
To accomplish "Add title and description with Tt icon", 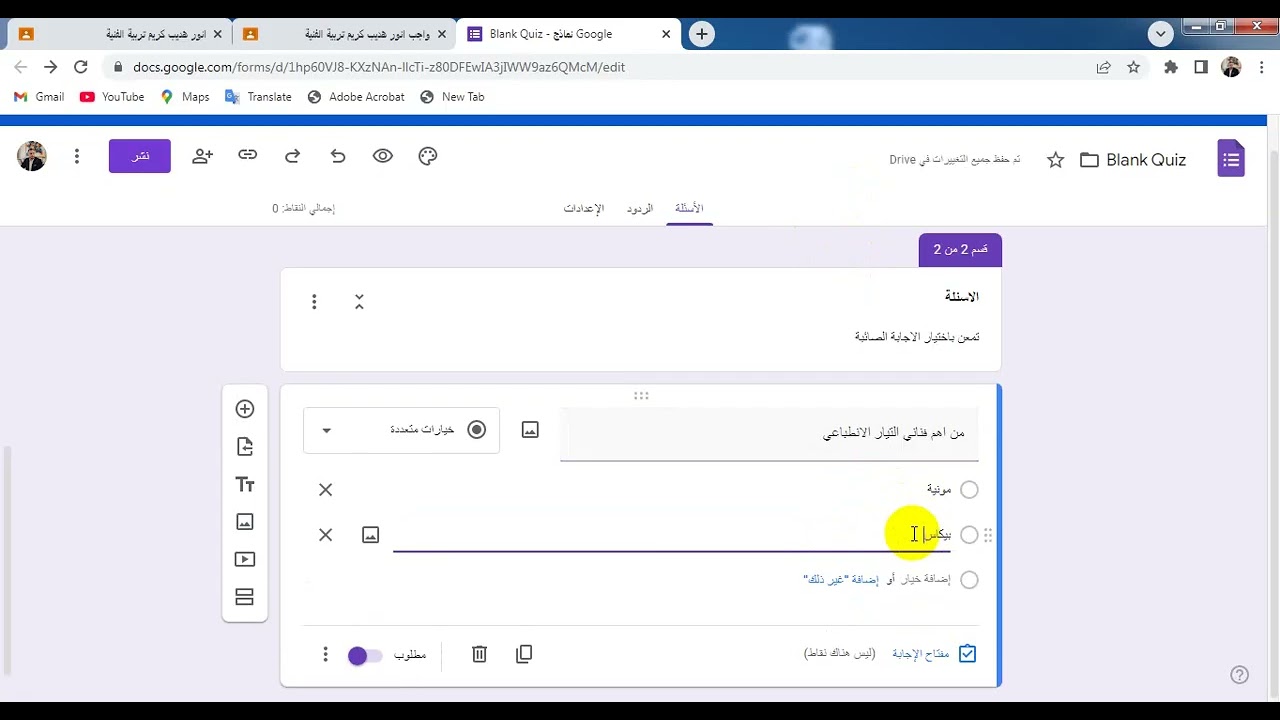I will tap(245, 485).
